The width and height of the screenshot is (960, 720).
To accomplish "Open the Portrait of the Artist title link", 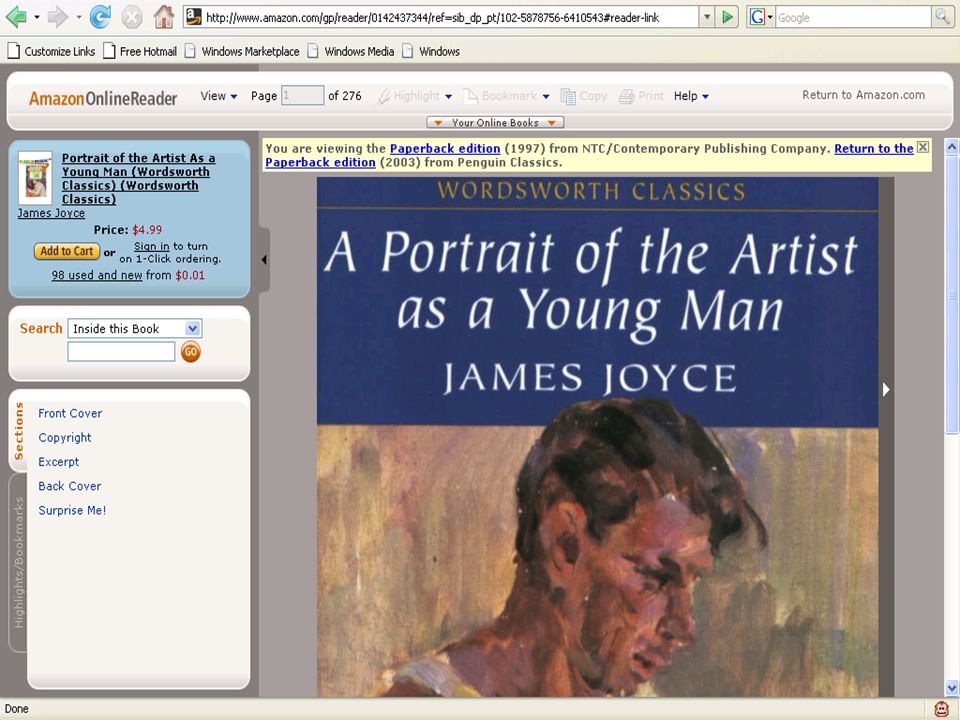I will 138,178.
